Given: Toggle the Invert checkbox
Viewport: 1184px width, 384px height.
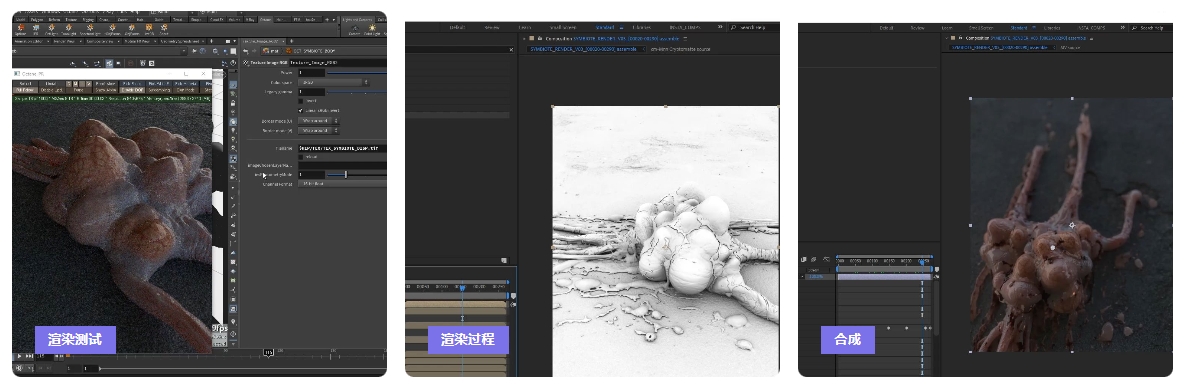Looking at the screenshot, I should click(x=301, y=101).
